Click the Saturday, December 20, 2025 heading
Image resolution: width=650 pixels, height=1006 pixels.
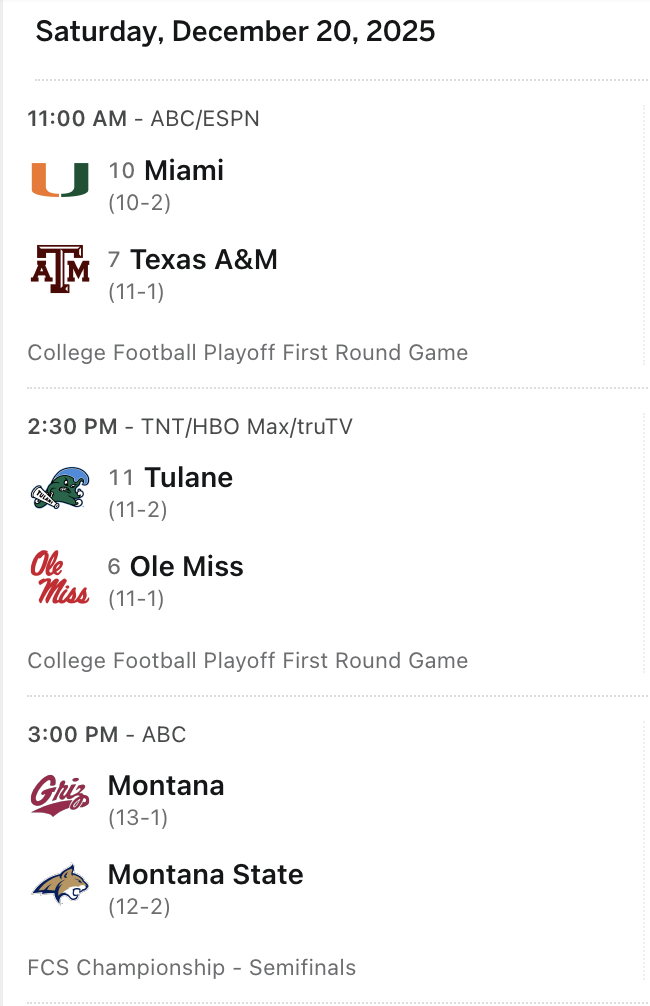235,31
